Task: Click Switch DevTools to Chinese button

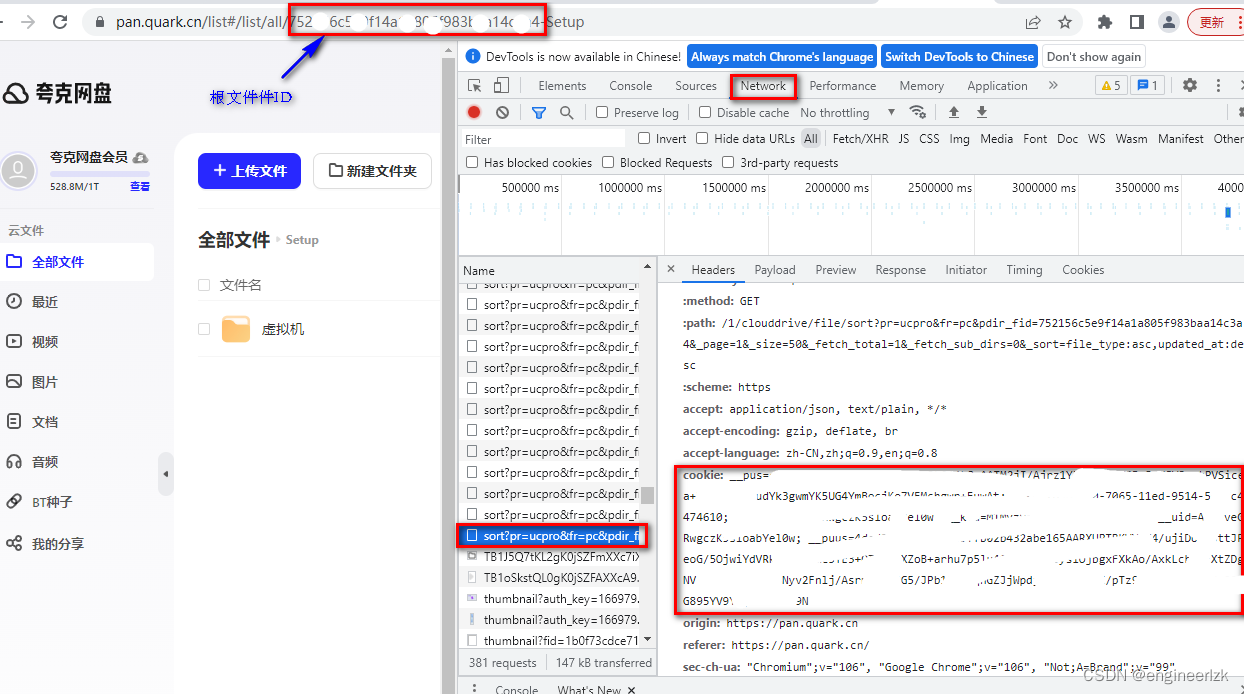Action: pyautogui.click(x=959, y=57)
